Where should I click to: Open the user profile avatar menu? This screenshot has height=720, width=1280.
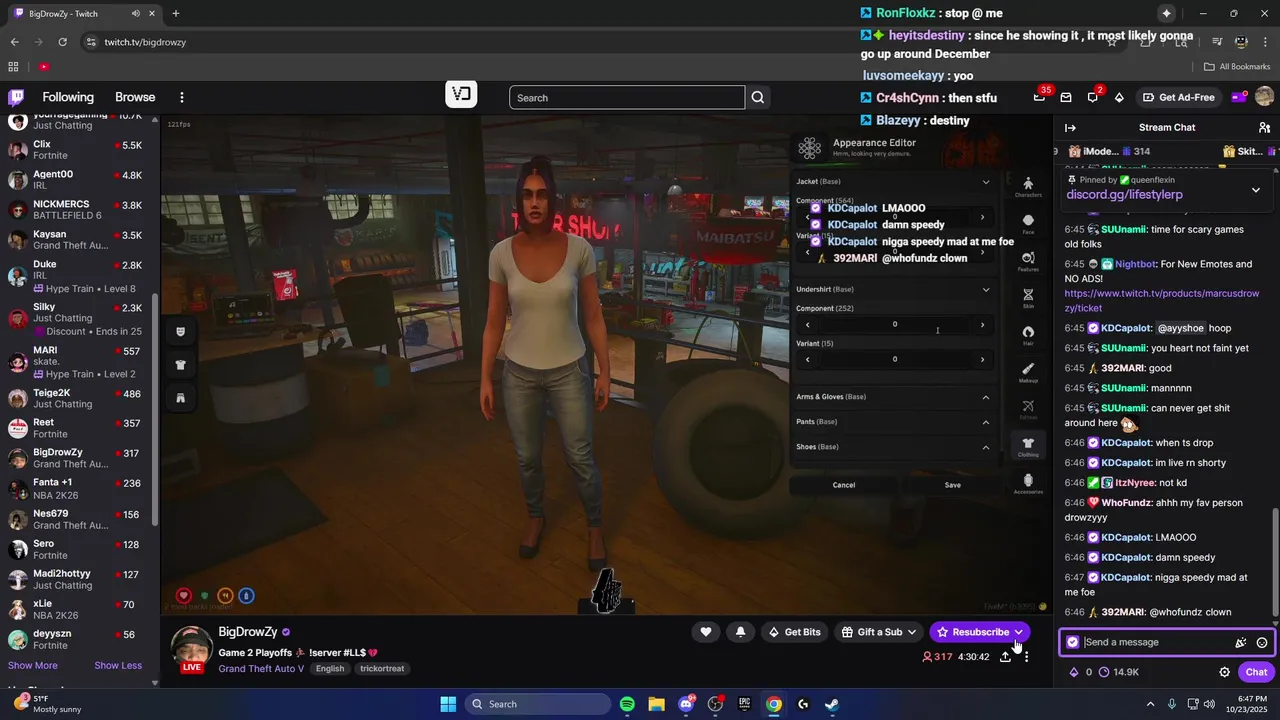point(1264,97)
